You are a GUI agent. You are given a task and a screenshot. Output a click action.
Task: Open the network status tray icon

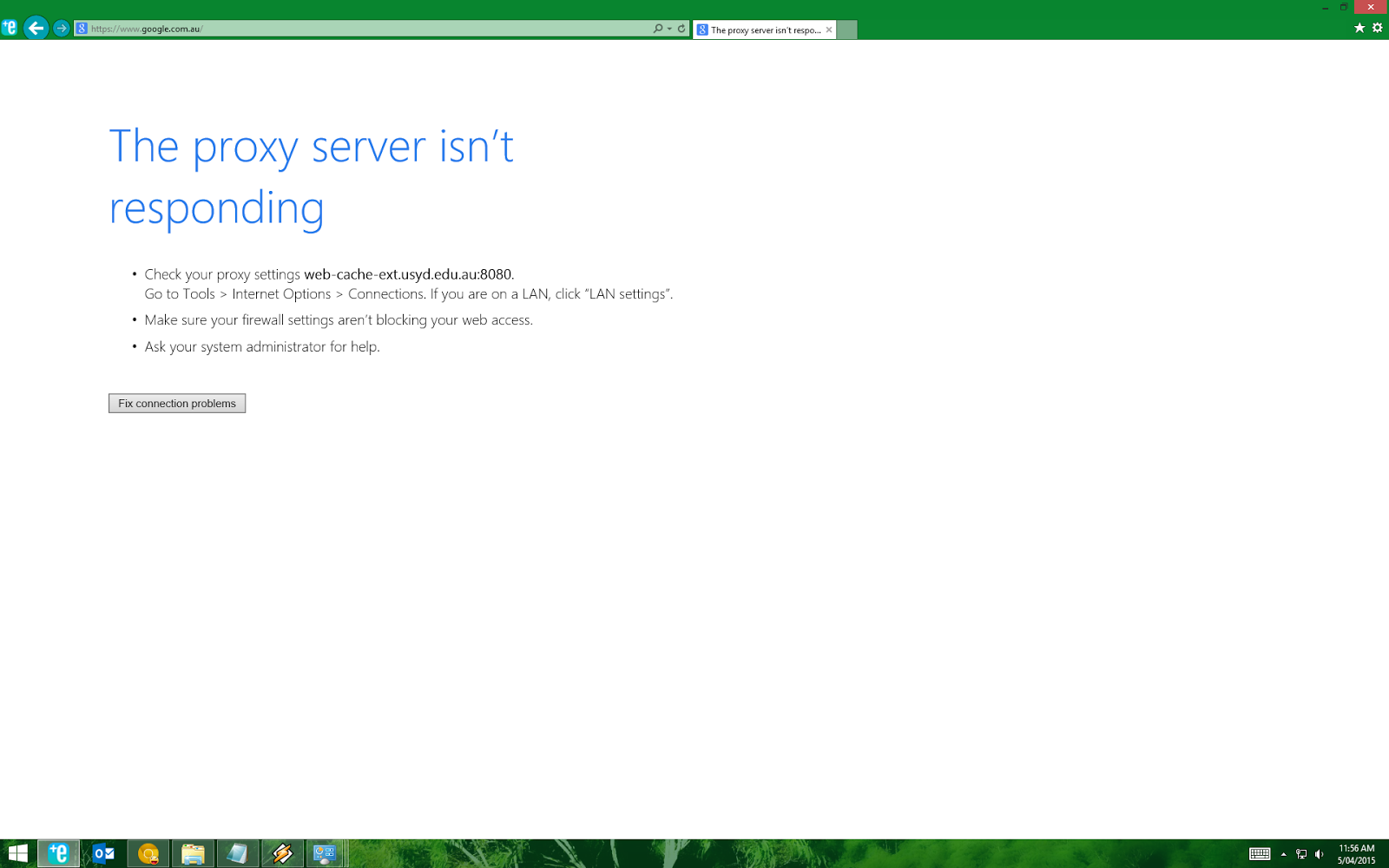(x=1300, y=853)
